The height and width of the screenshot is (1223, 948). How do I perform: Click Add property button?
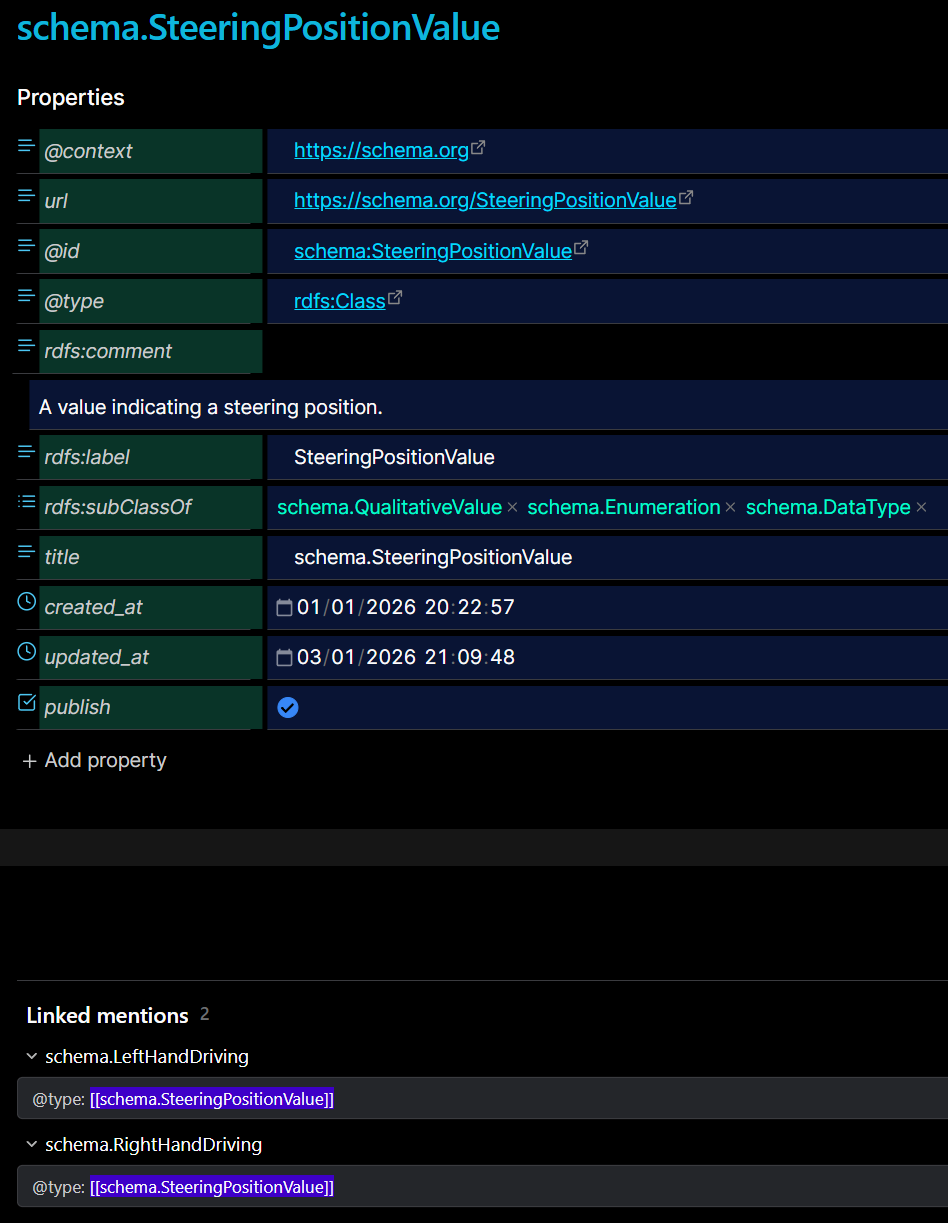click(x=95, y=761)
